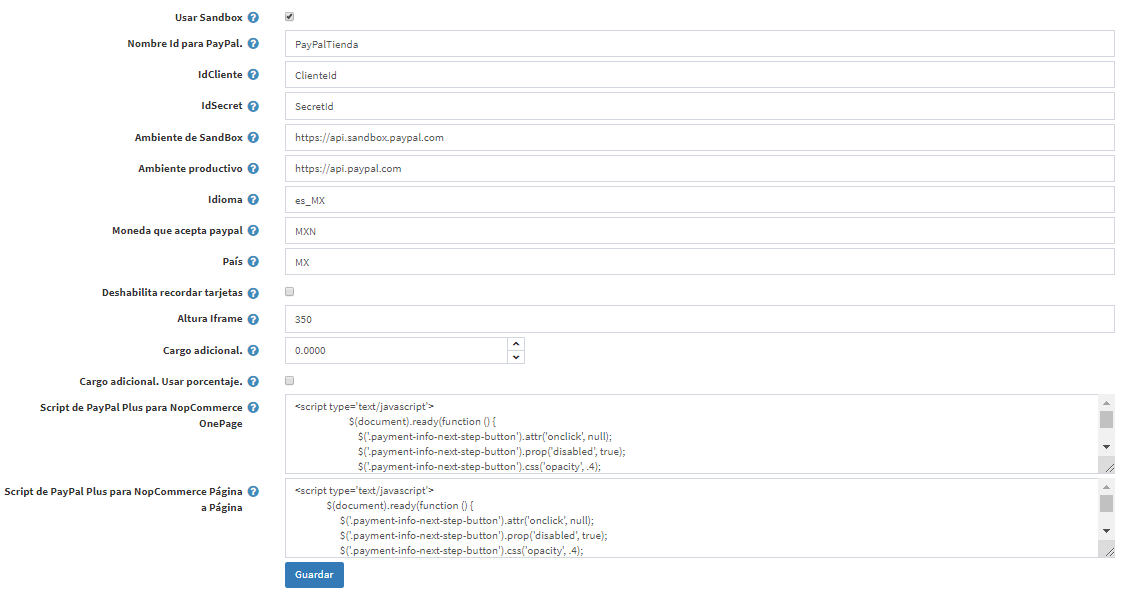
Task: Click help icon beside Altura Iframe
Action: pos(253,319)
